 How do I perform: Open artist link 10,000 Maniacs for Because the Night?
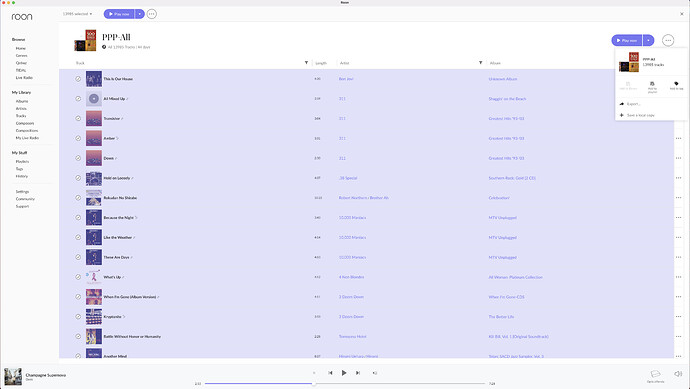coord(352,217)
